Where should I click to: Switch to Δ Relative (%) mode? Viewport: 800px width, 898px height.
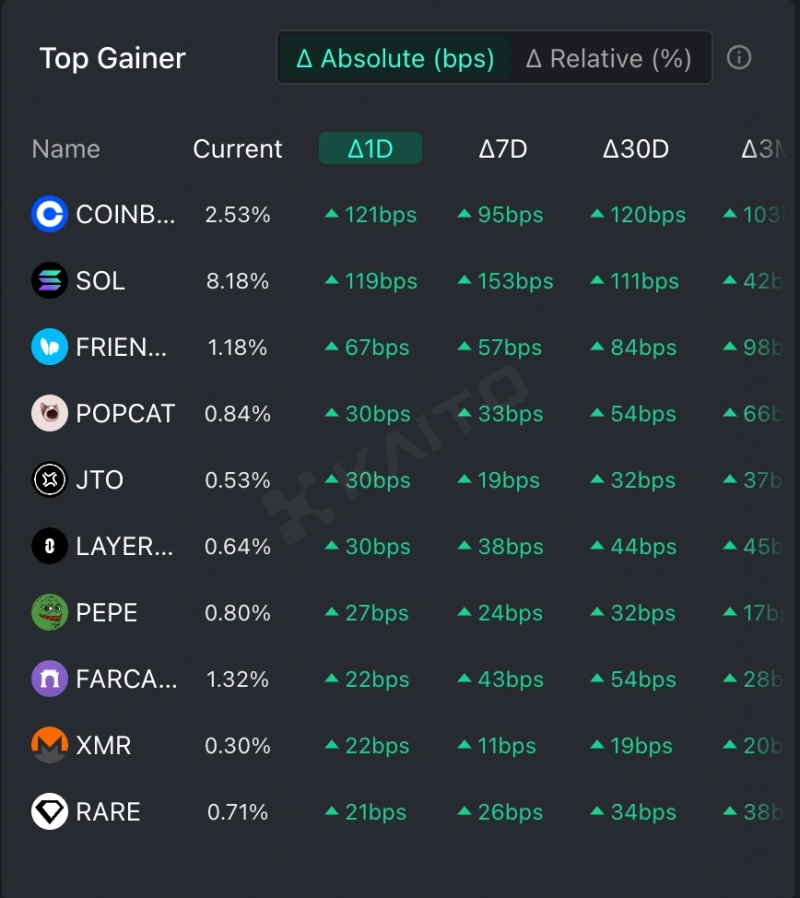point(609,58)
